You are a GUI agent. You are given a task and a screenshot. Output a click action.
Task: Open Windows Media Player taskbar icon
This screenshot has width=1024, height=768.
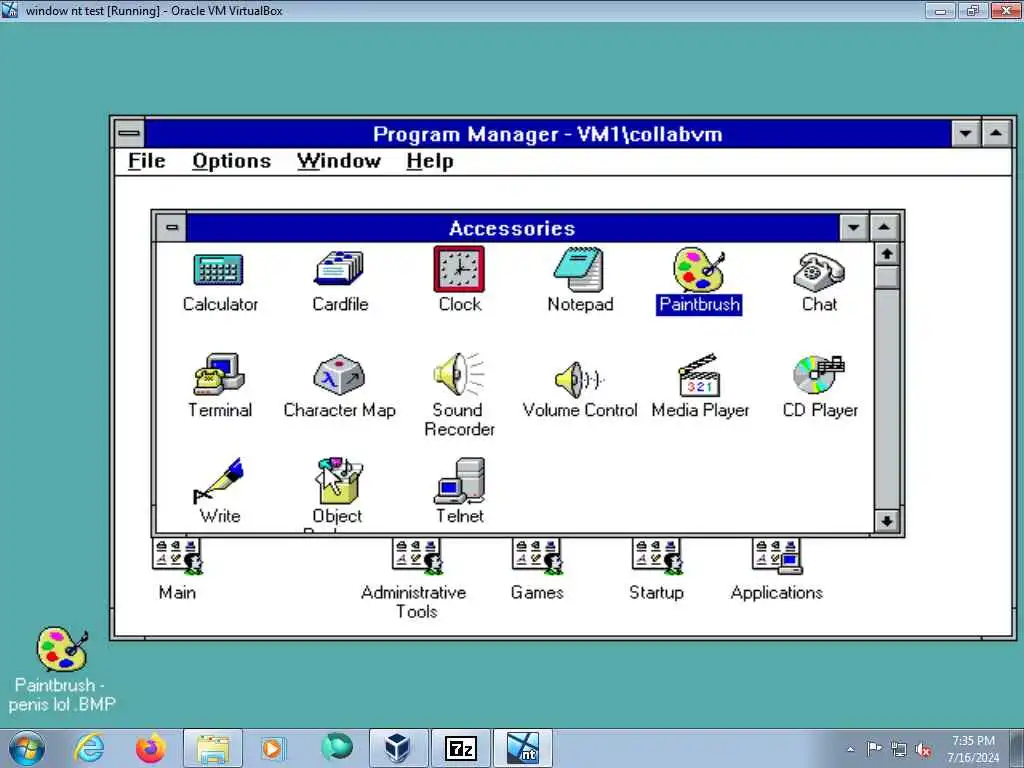[x=273, y=748]
